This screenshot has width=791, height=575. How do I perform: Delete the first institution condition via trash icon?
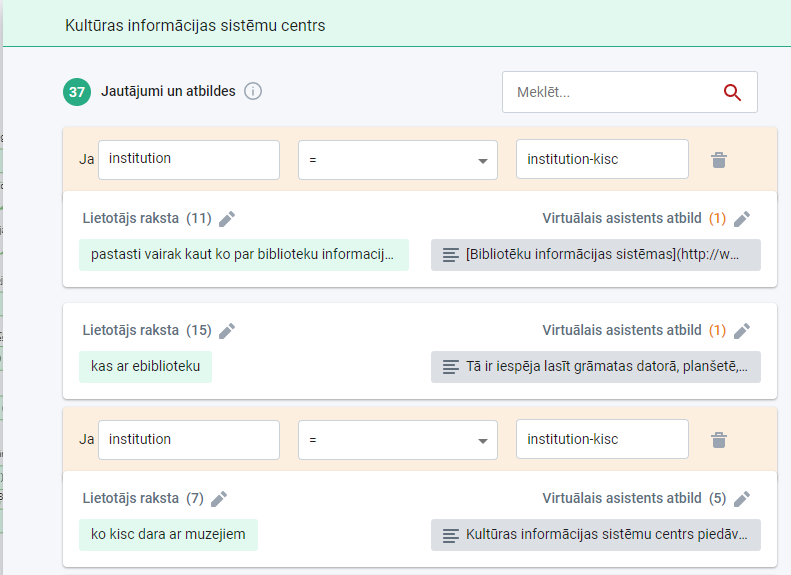(x=718, y=160)
